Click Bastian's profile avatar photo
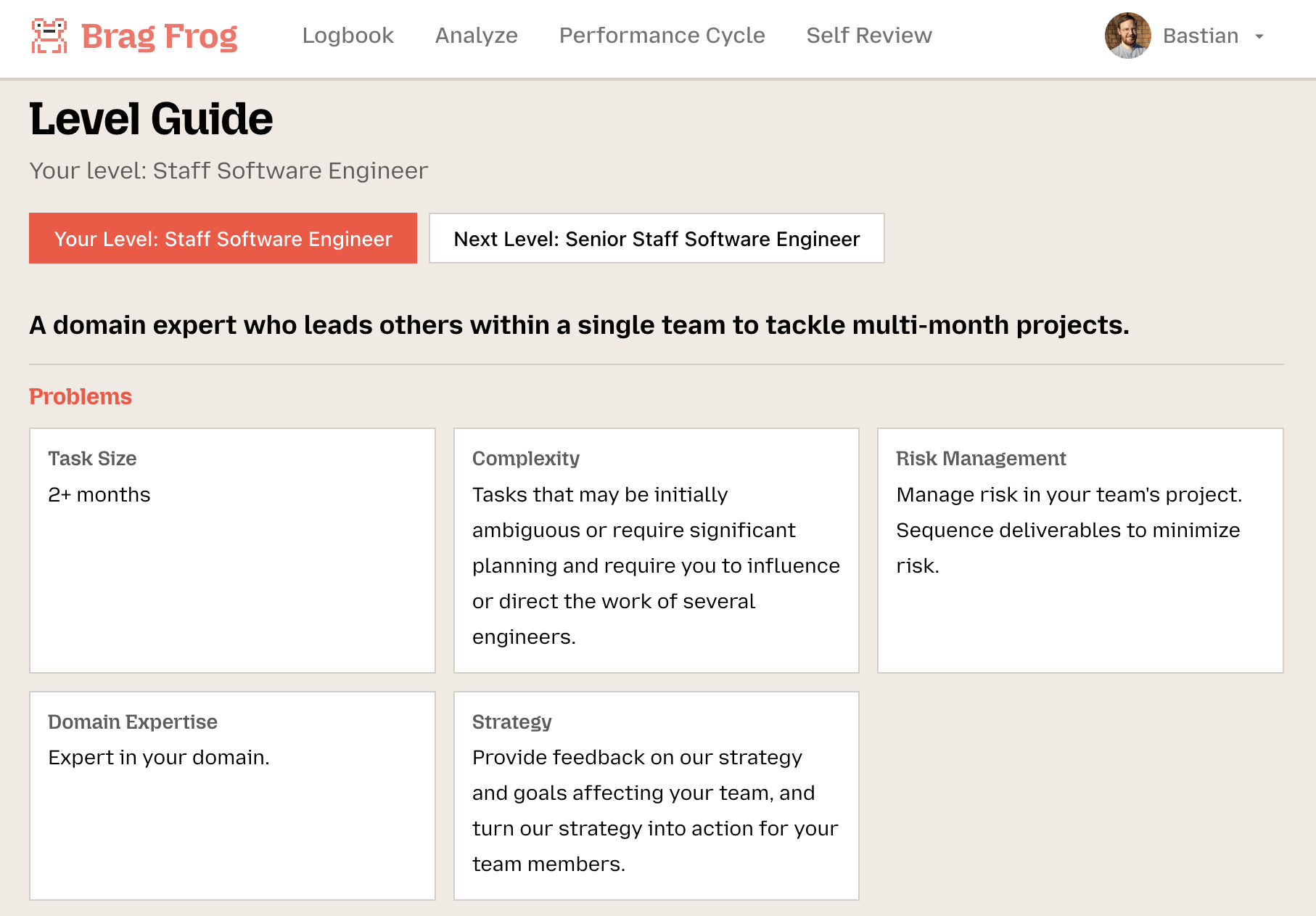The height and width of the screenshot is (916, 1316). tap(1127, 36)
